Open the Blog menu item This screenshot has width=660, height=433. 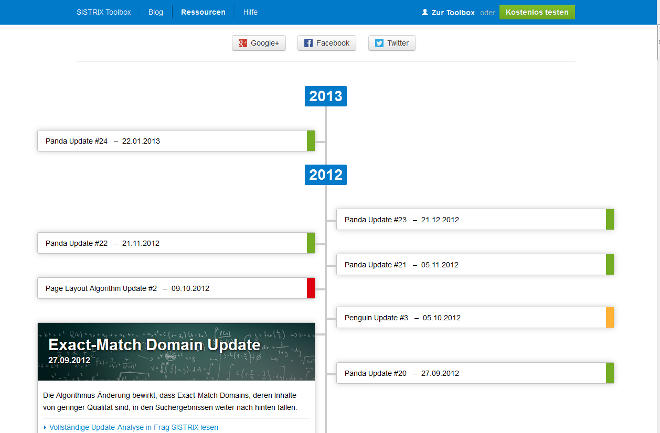point(156,12)
